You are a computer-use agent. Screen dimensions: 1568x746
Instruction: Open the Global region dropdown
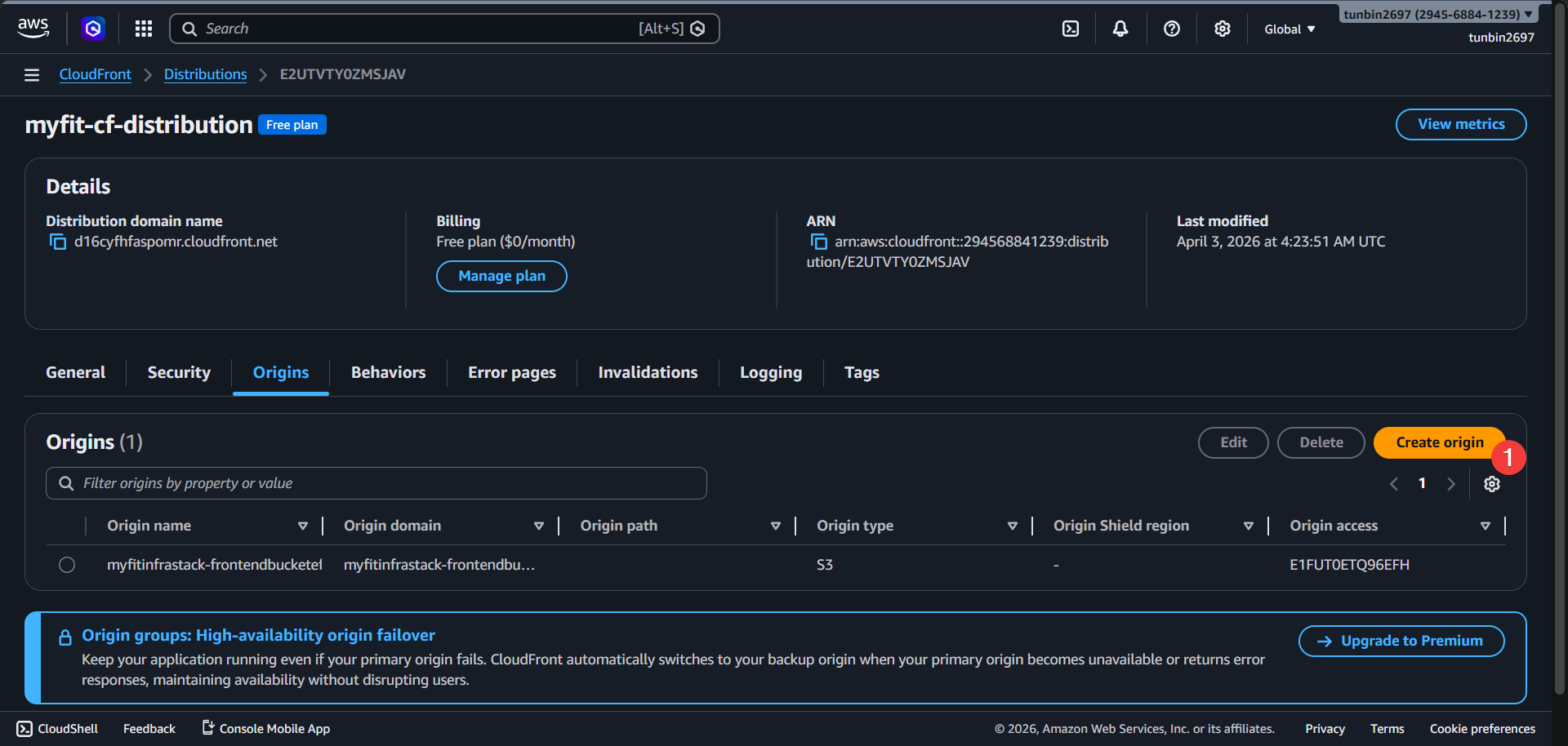point(1289,29)
